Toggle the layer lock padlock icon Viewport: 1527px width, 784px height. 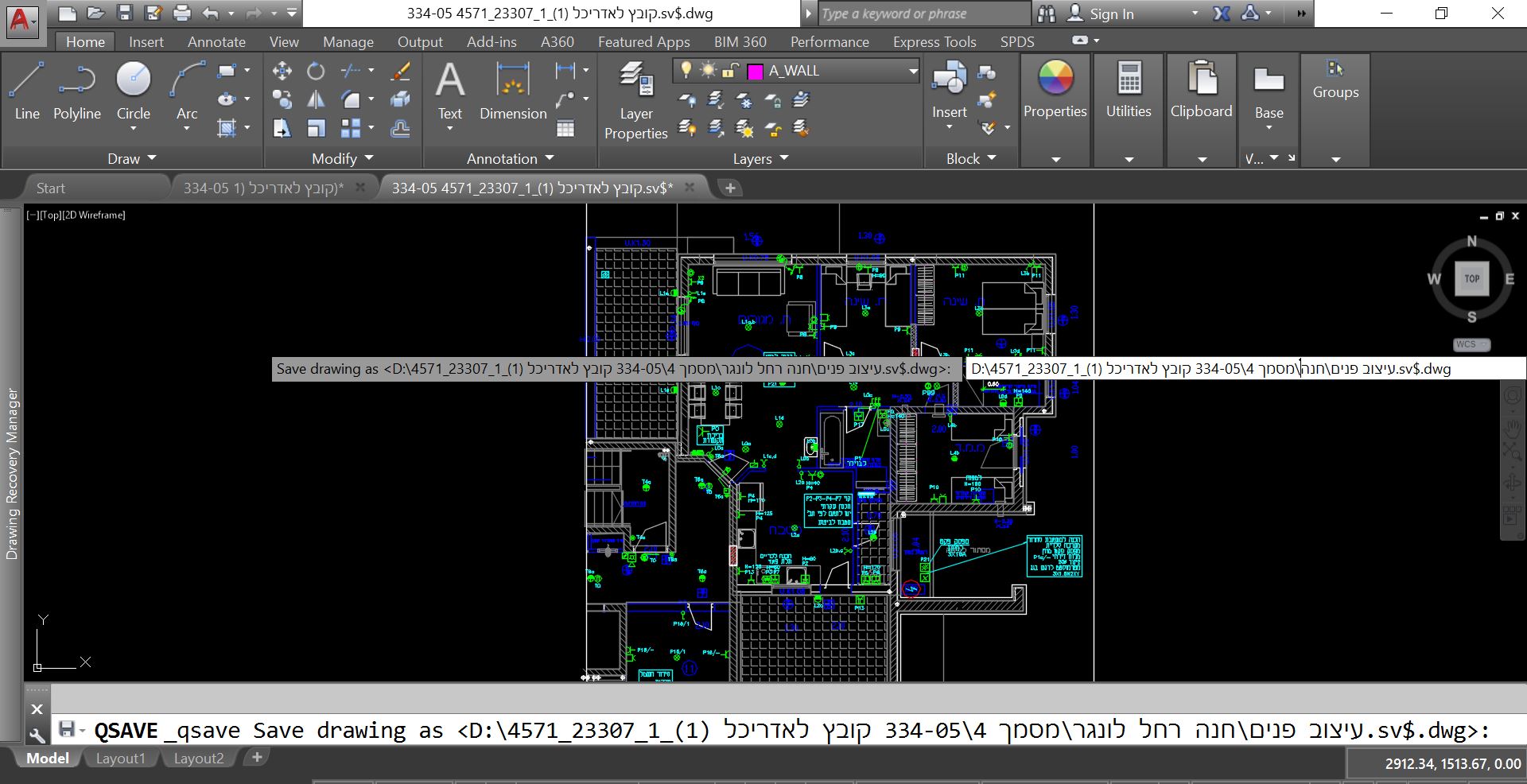[730, 71]
